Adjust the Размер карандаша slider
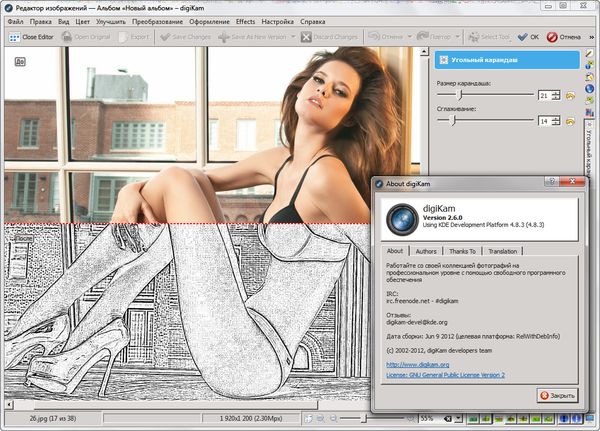This screenshot has width=600, height=431. pyautogui.click(x=485, y=95)
